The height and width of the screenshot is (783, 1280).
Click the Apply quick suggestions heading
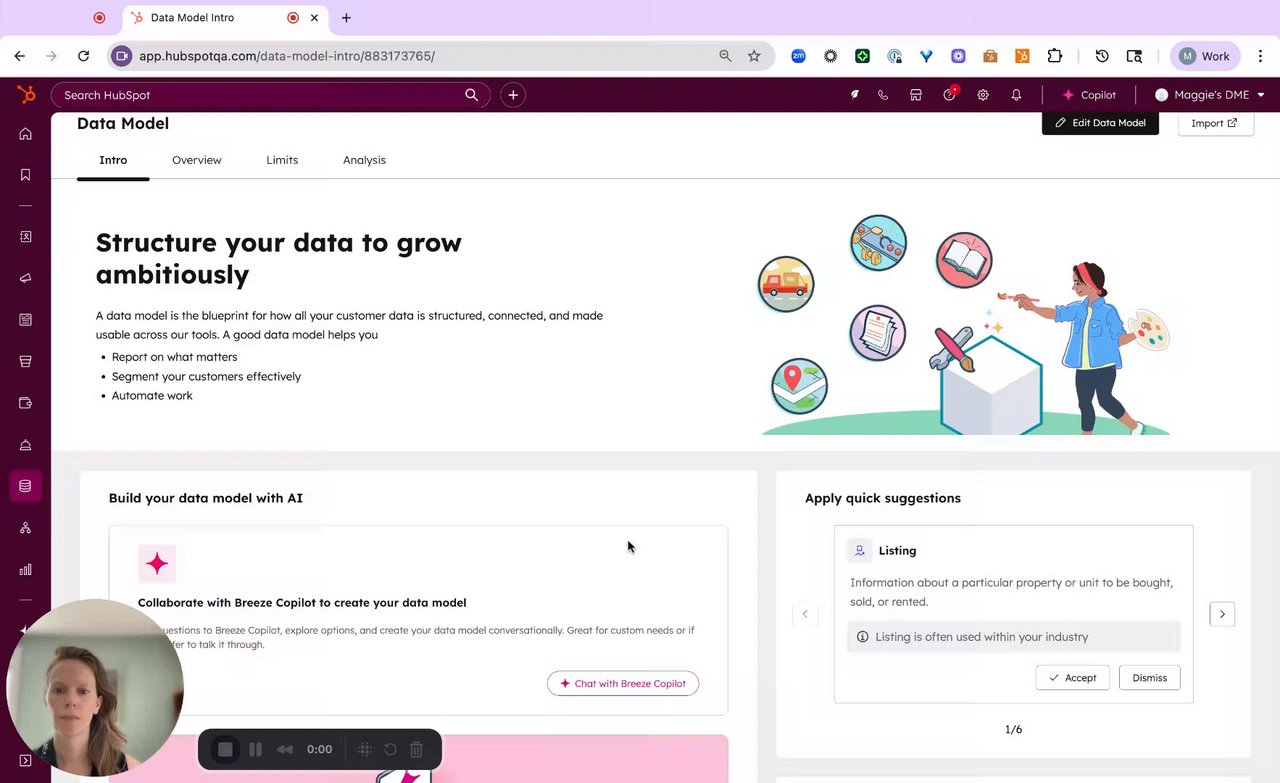click(x=883, y=498)
